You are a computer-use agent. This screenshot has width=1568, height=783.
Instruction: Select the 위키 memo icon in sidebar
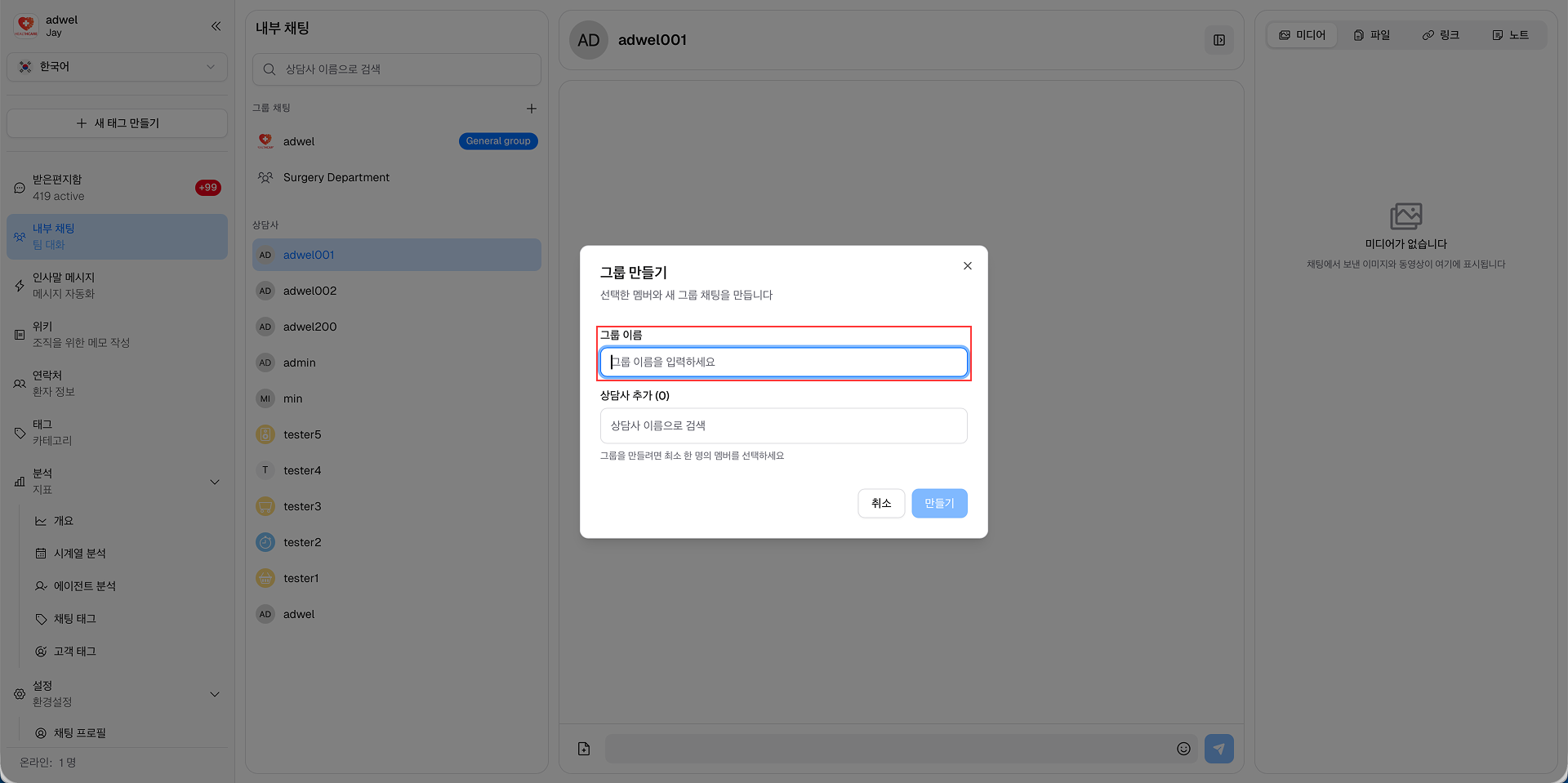(x=19, y=334)
